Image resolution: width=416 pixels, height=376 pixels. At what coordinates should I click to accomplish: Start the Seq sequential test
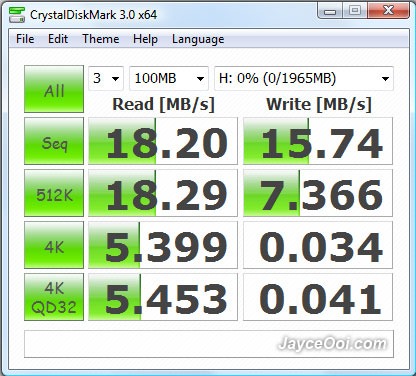(54, 141)
